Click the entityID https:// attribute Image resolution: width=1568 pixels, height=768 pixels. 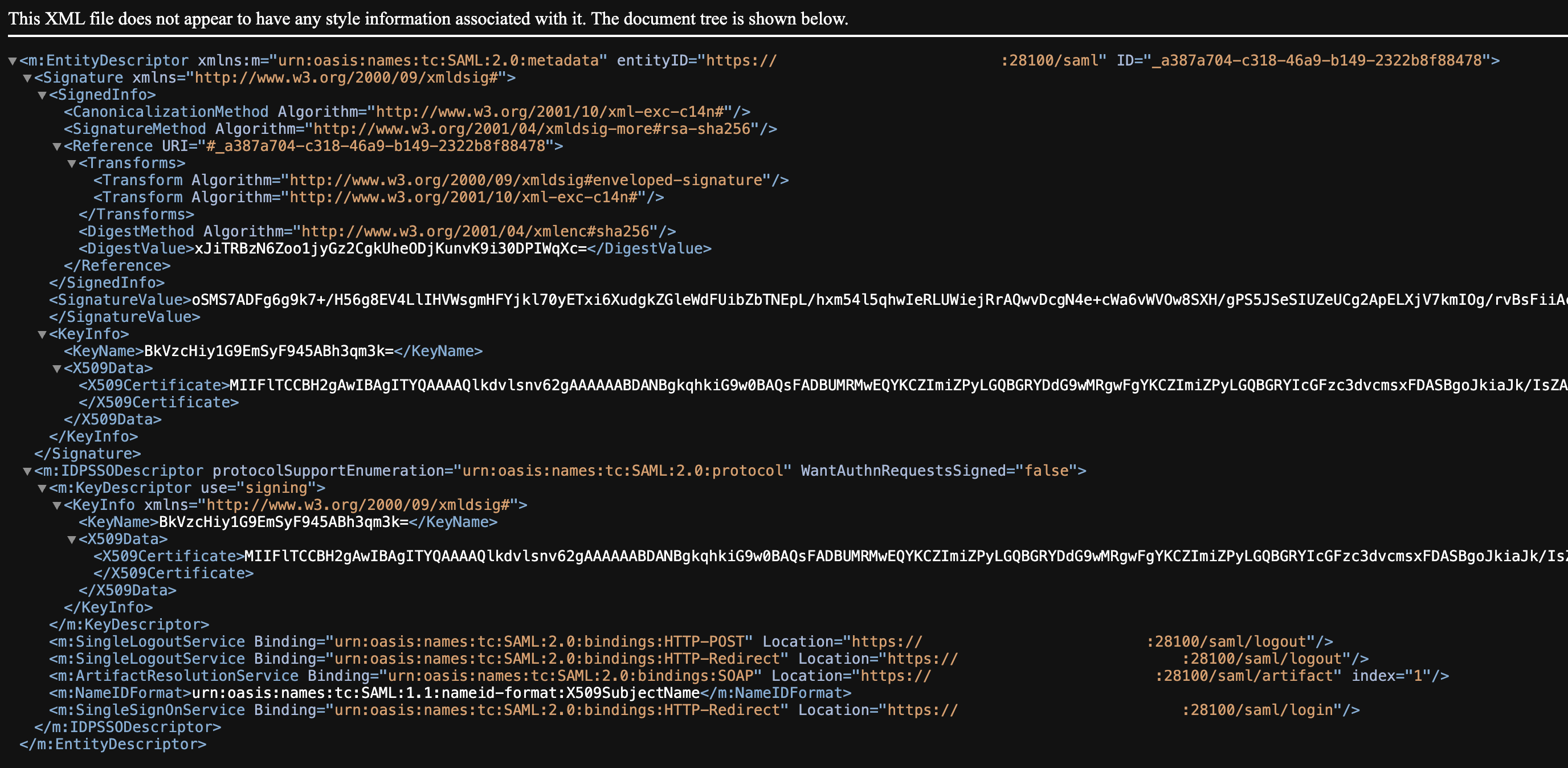tap(861, 60)
